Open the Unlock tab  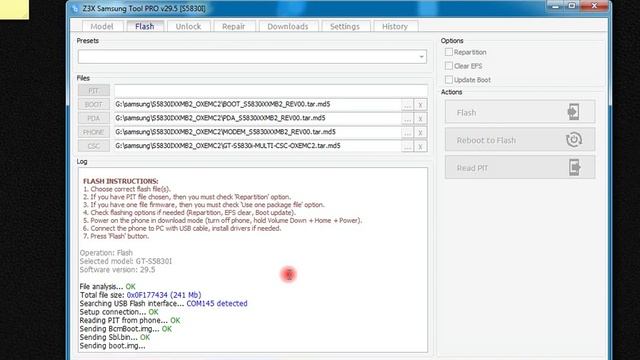click(x=188, y=26)
